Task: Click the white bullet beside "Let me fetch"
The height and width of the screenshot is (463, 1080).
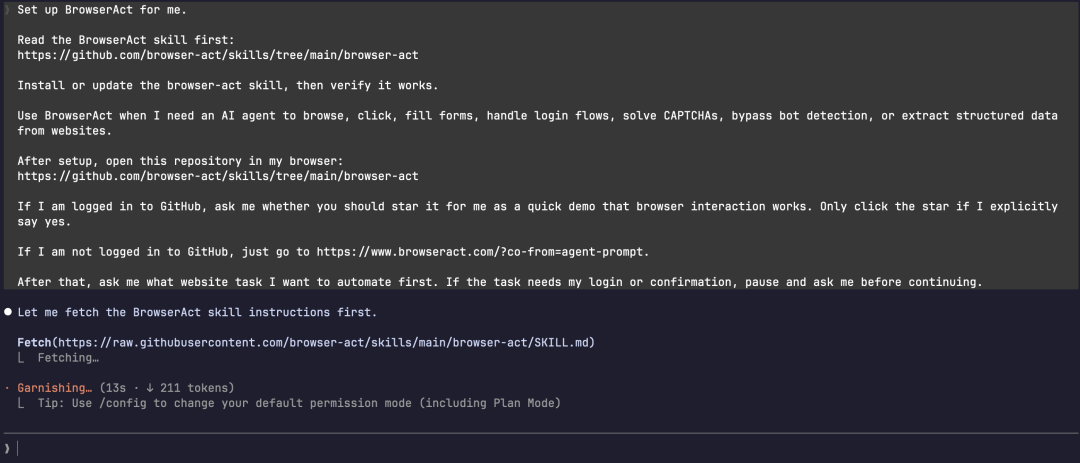Action: (8, 312)
